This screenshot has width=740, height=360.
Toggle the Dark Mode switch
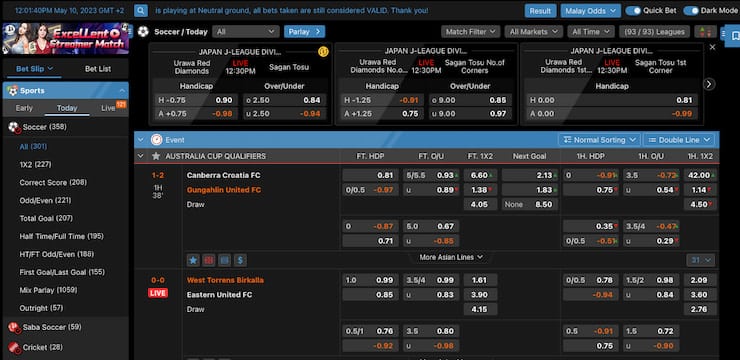691,10
